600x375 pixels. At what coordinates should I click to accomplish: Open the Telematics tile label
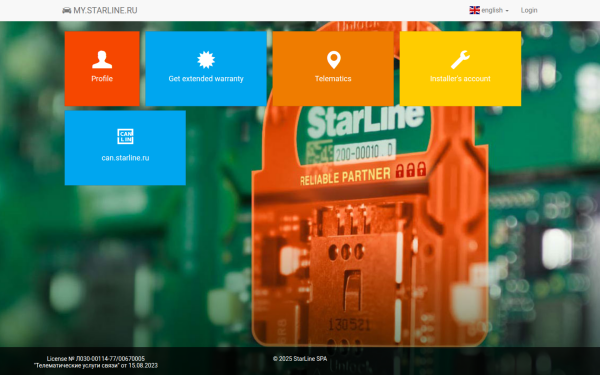click(333, 78)
